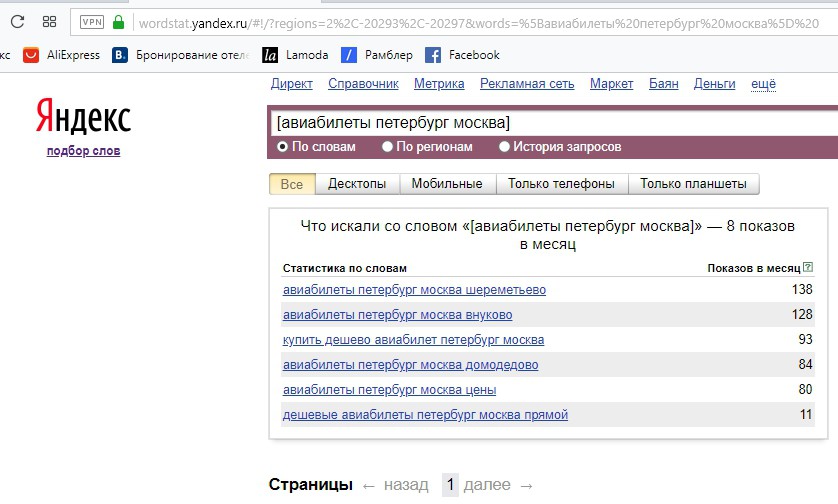
Task: Click the подбор слов link
Action: tap(83, 151)
